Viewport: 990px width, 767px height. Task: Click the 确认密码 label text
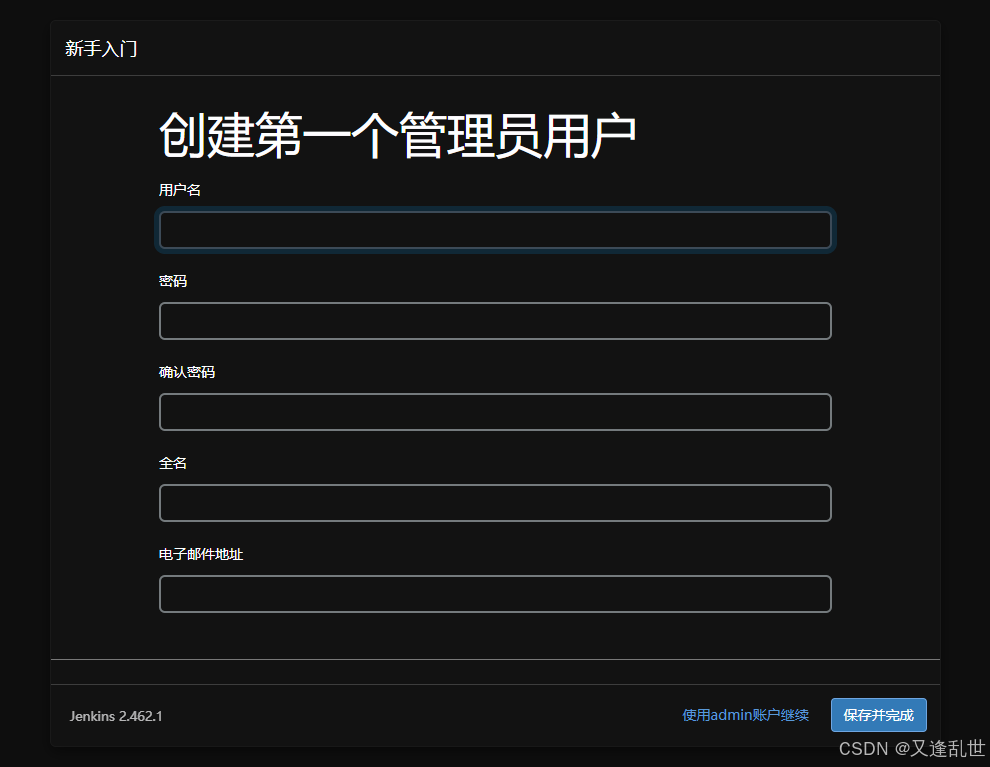click(187, 372)
